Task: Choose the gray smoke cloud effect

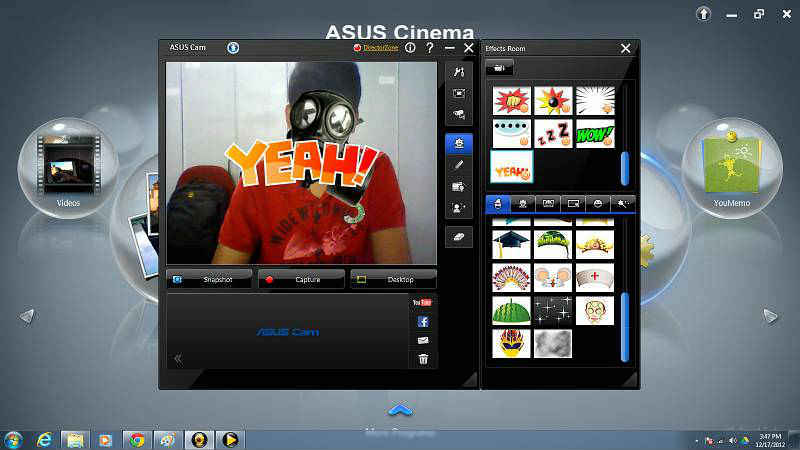Action: point(553,343)
